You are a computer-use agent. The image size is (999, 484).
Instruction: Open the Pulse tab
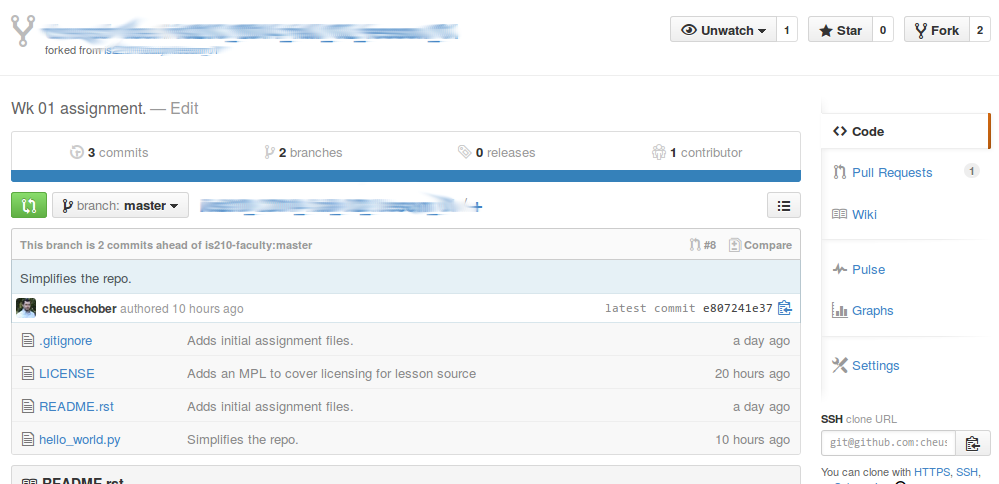868,269
